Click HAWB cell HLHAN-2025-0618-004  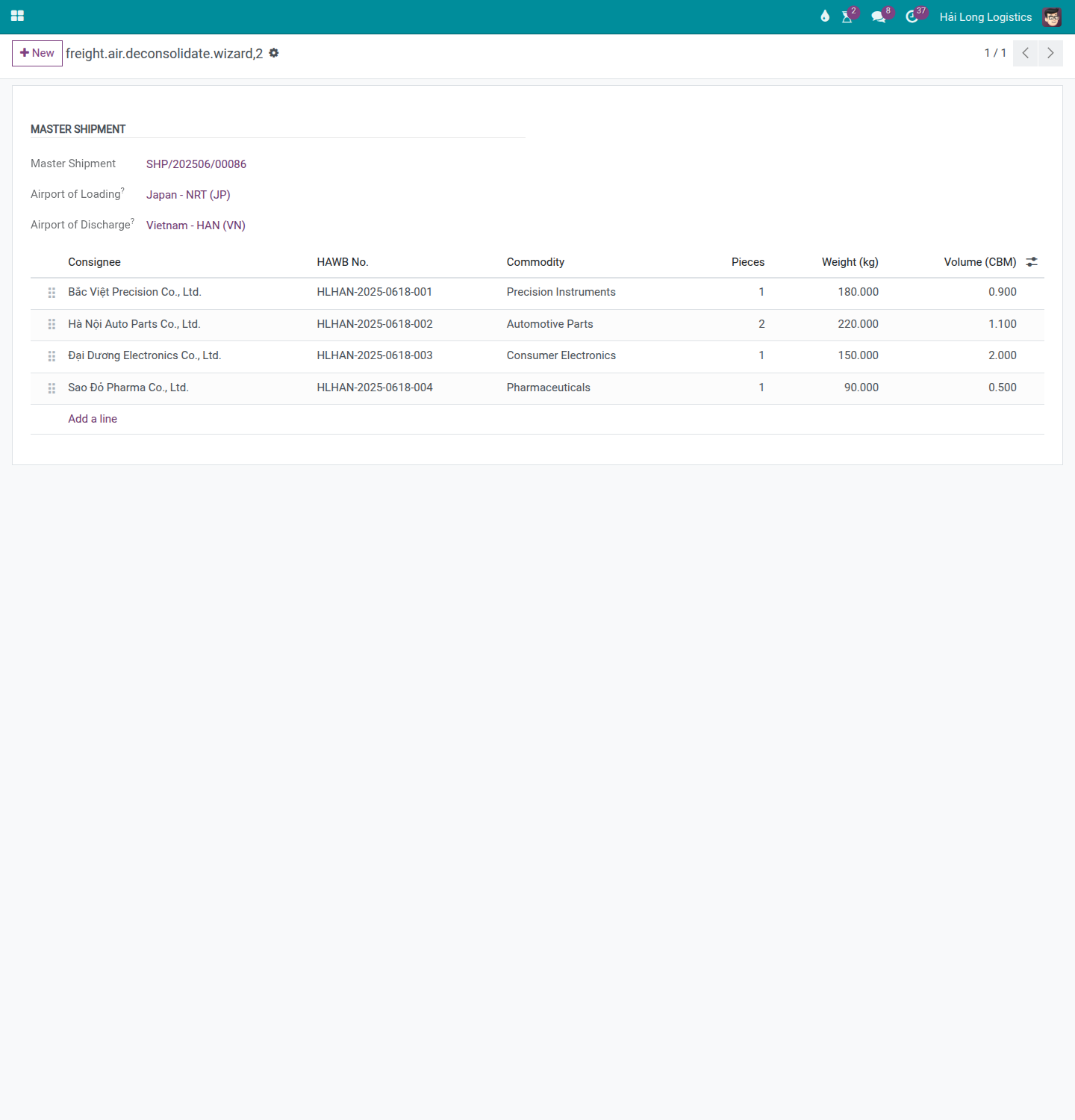375,388
